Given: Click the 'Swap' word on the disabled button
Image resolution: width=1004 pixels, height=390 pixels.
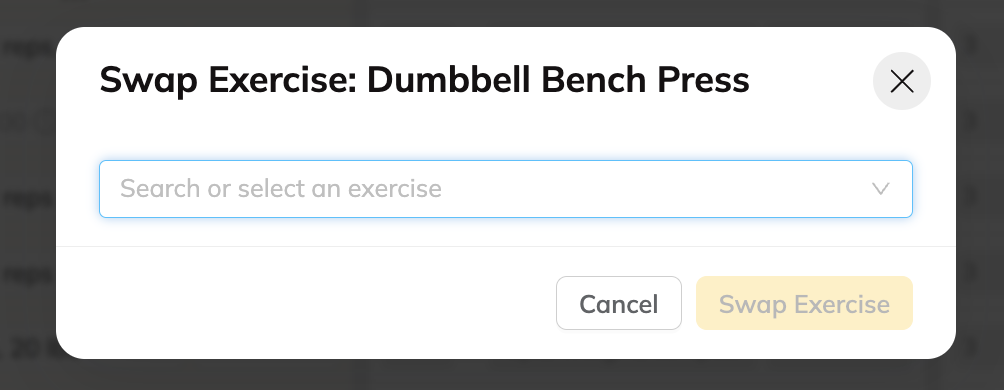Looking at the screenshot, I should tap(746, 304).
